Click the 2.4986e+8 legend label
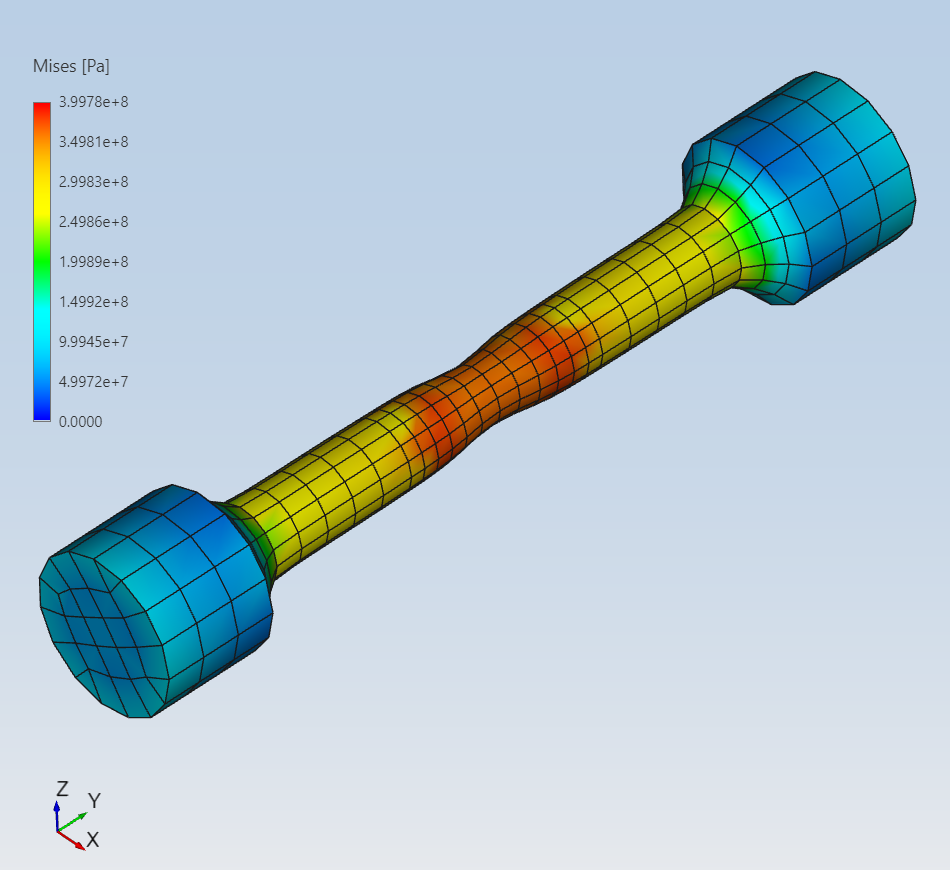The width and height of the screenshot is (950, 870). 94,222
